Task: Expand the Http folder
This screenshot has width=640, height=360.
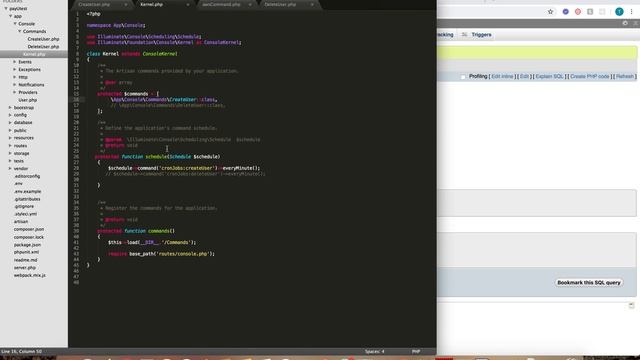Action: pos(15,77)
